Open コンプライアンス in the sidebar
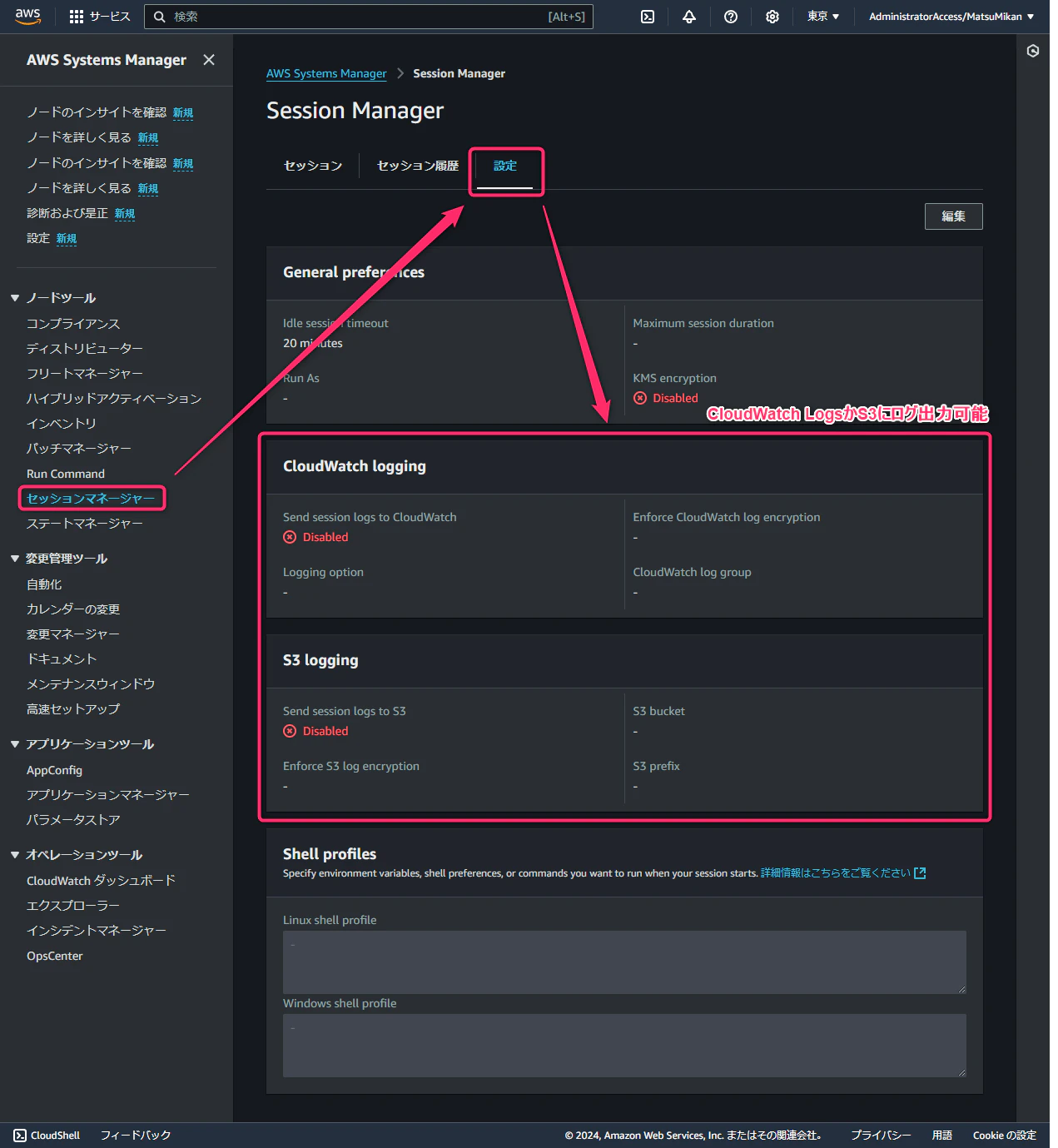The width and height of the screenshot is (1058, 1148). point(73,324)
